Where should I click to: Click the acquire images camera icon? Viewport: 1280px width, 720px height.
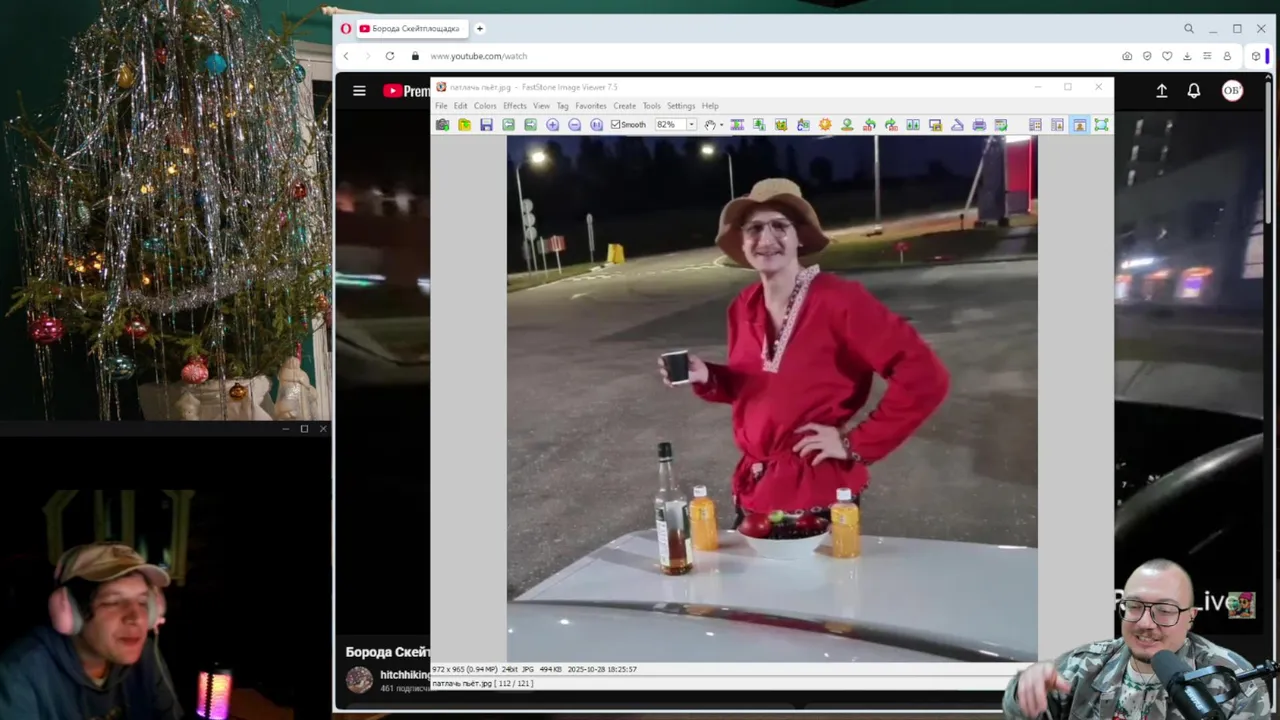point(442,125)
